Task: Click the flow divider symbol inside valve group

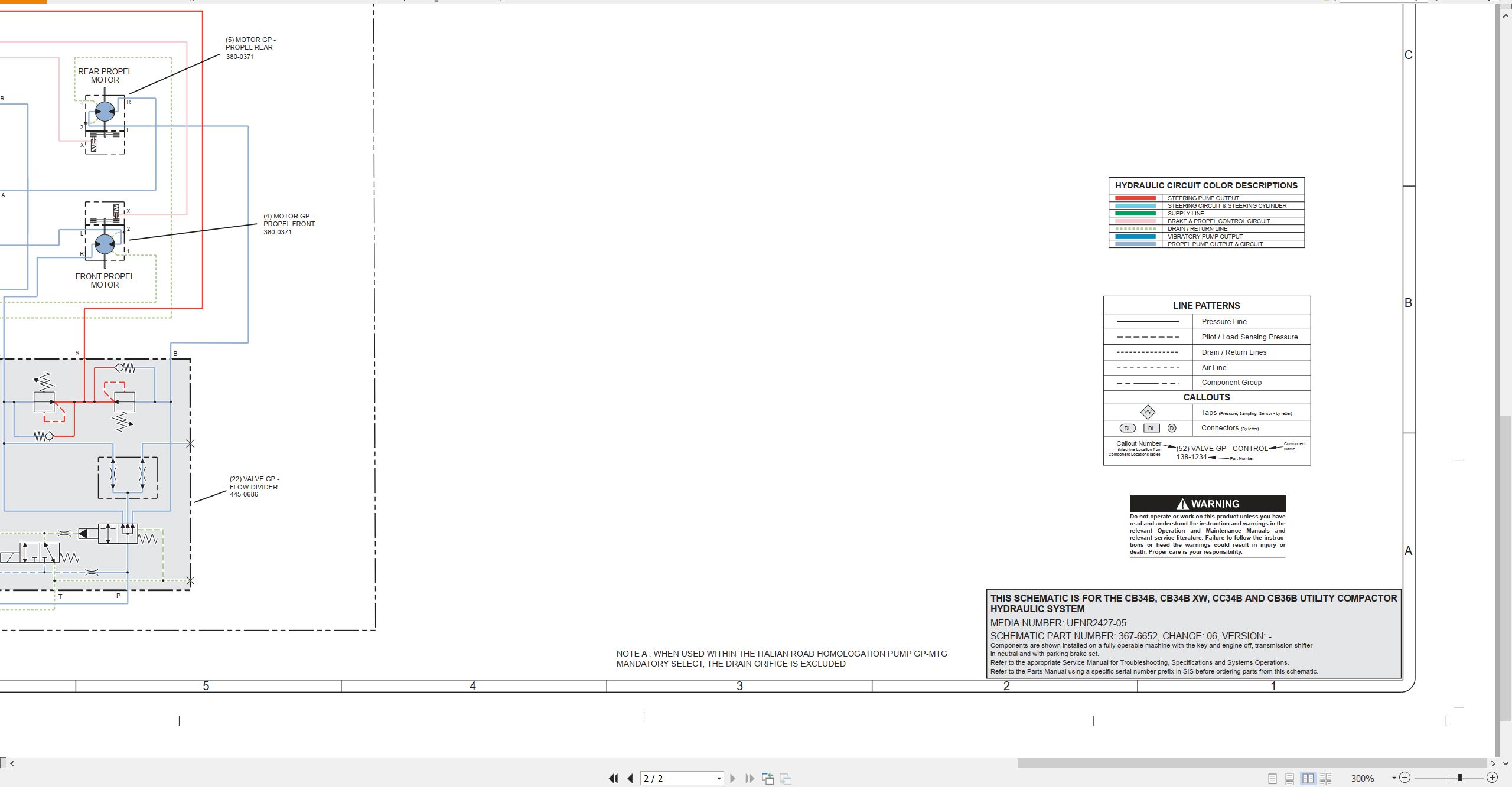Action: pos(128,477)
